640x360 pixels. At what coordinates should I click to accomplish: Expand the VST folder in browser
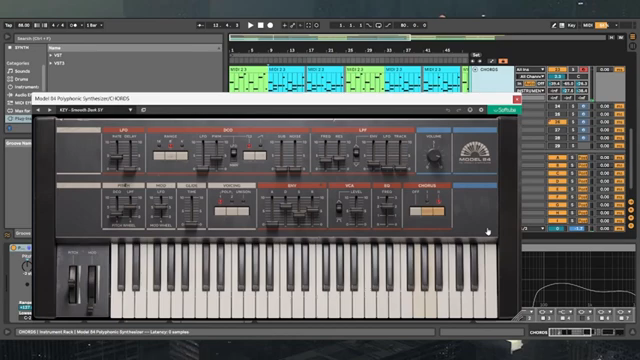tap(51, 55)
